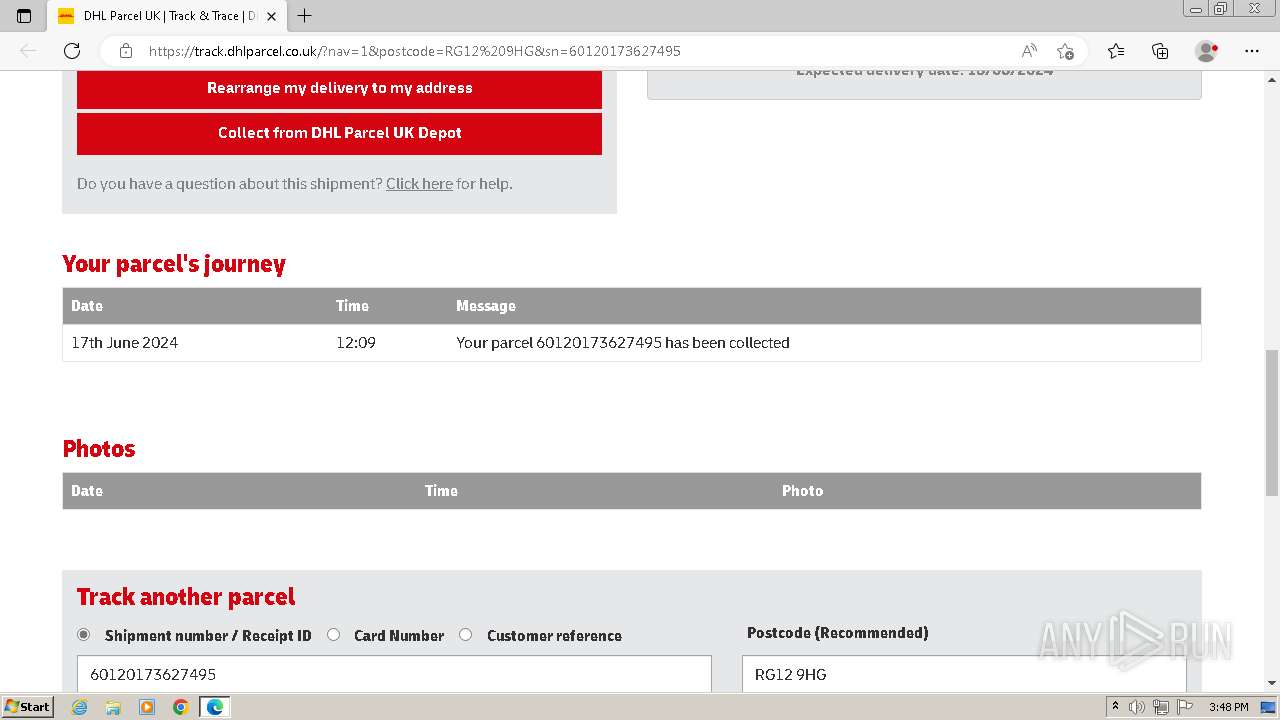
Task: Launch Internet Explorer from taskbar
Action: point(80,707)
